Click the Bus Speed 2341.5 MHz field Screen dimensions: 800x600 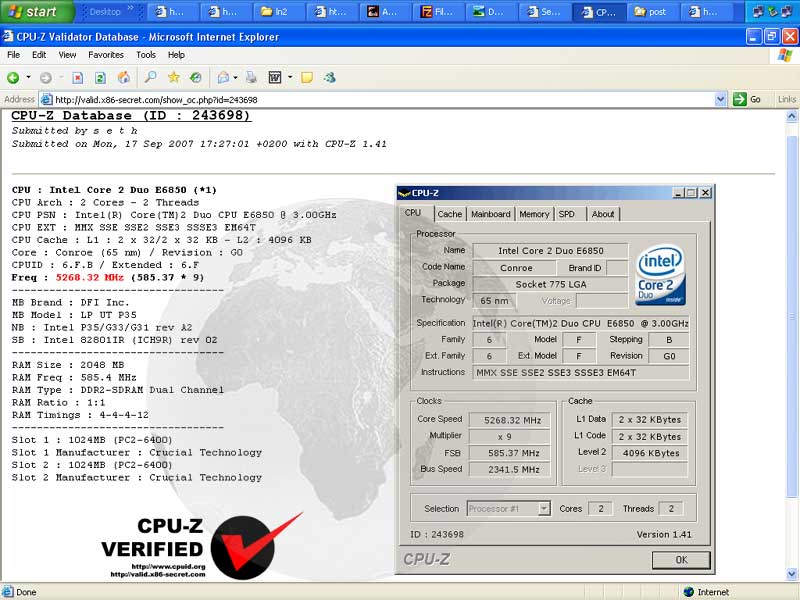[510, 469]
